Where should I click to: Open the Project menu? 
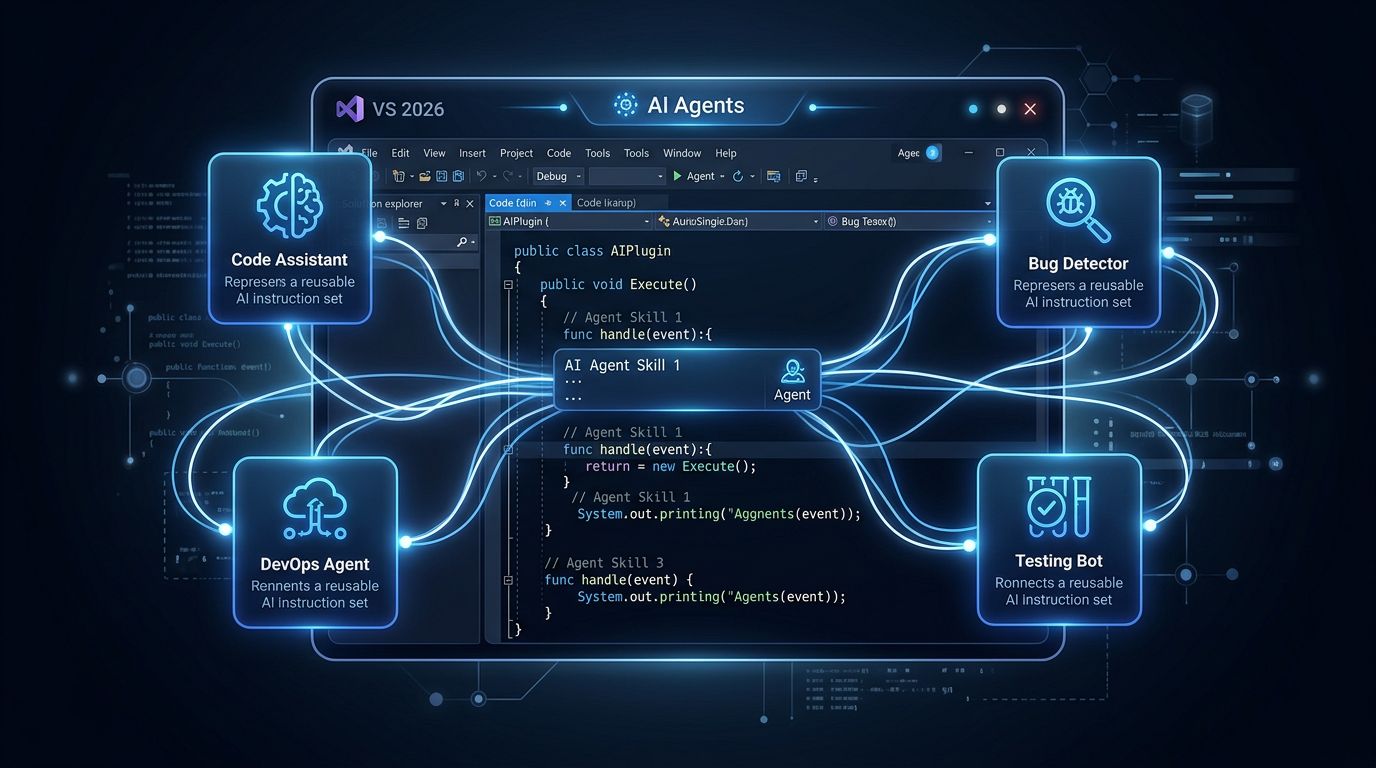tap(516, 153)
